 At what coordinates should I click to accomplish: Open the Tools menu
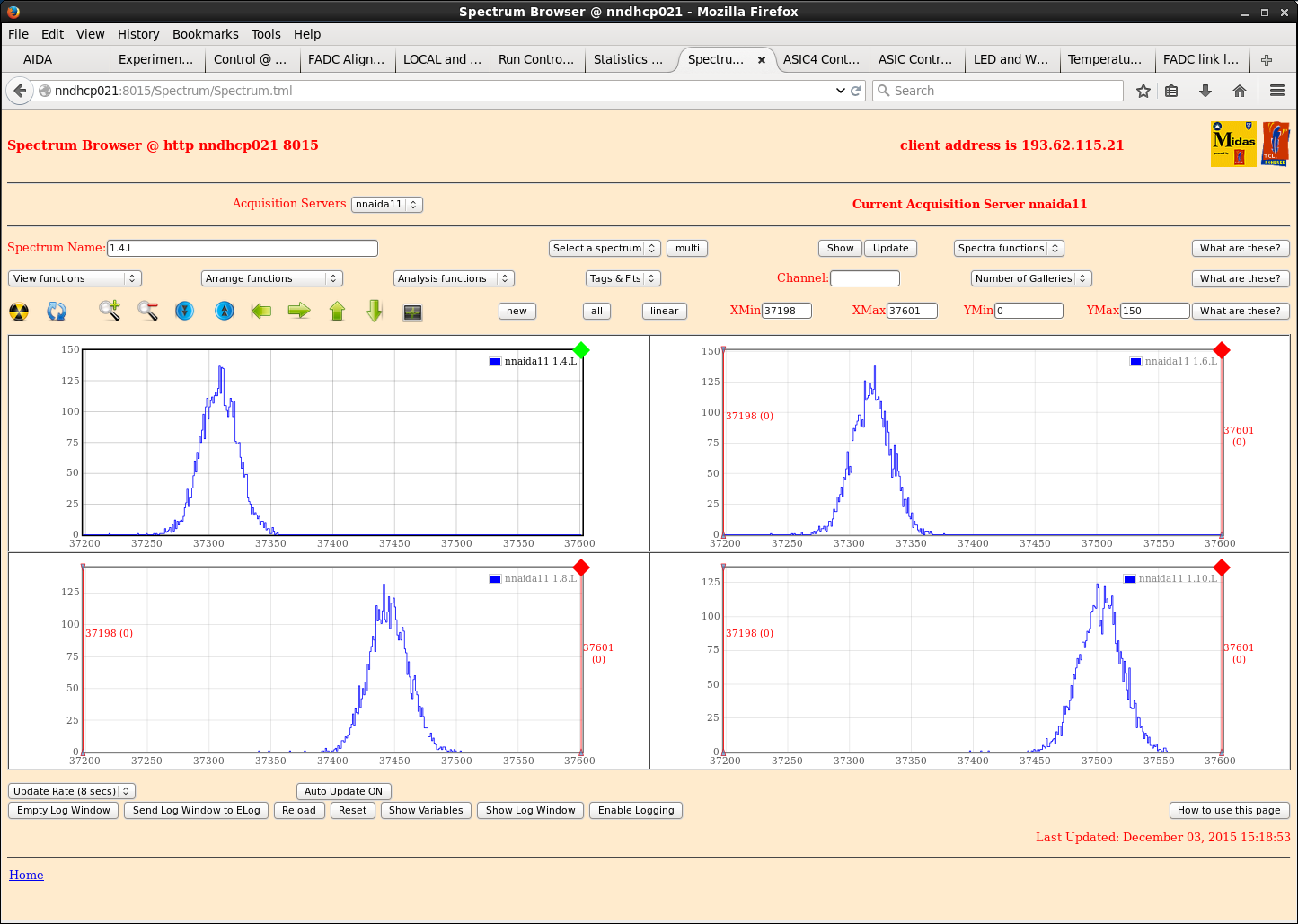tap(266, 34)
